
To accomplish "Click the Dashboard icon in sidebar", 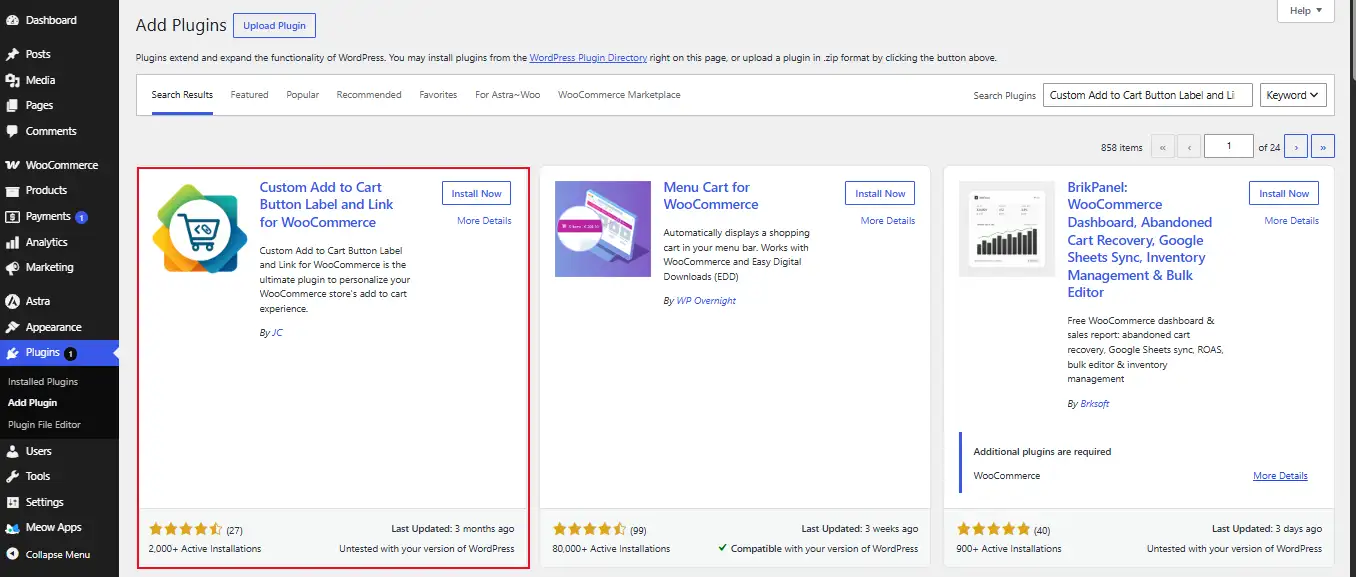I will click(13, 20).
